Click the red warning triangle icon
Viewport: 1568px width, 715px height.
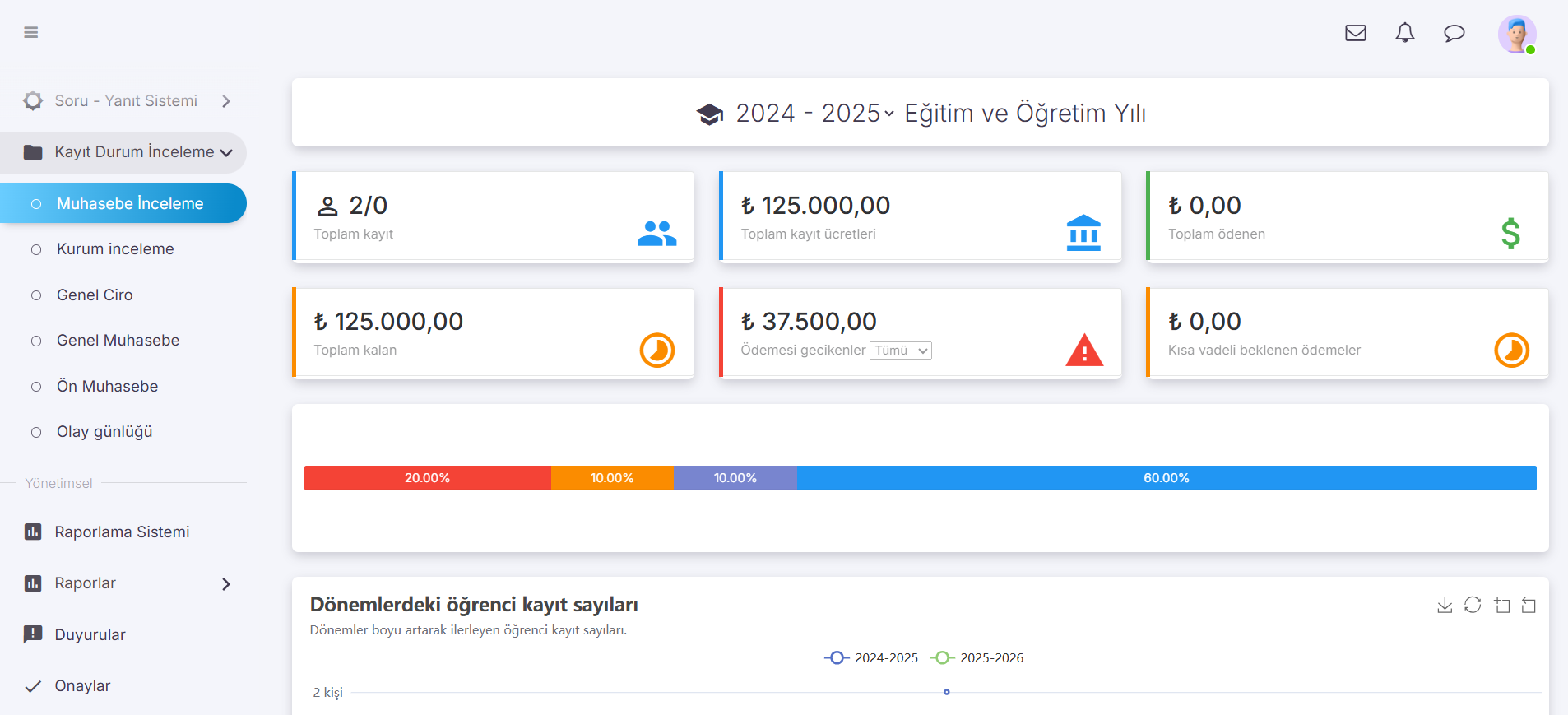tap(1084, 350)
